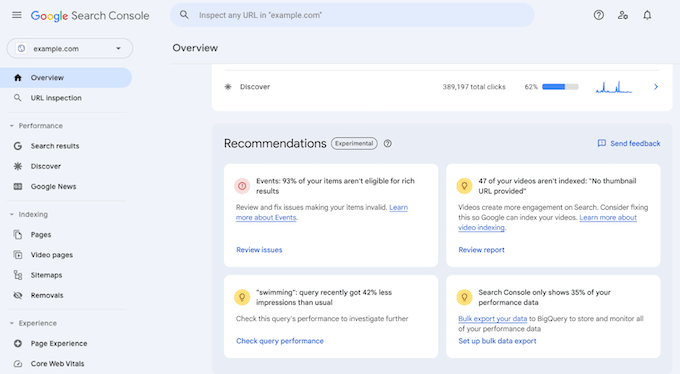Collapse the Performance sidebar section
Image resolution: width=680 pixels, height=374 pixels.
tap(12, 126)
